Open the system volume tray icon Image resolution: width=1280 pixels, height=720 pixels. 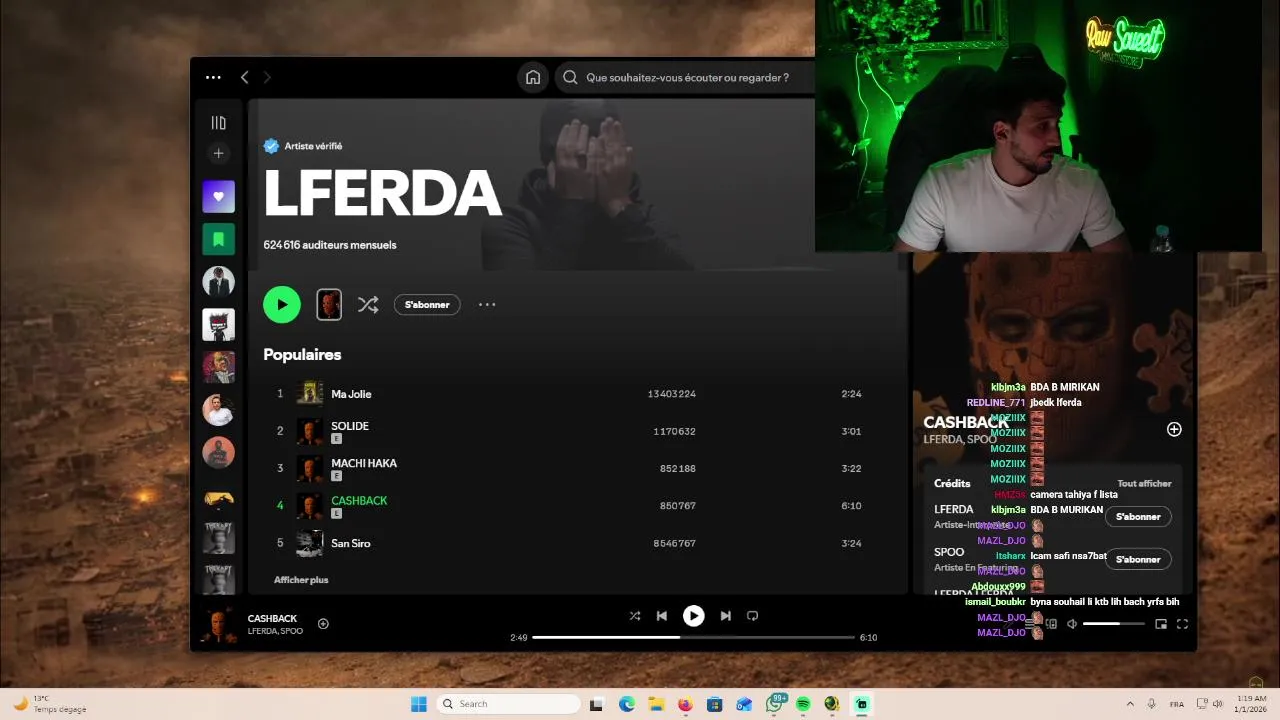click(1218, 704)
